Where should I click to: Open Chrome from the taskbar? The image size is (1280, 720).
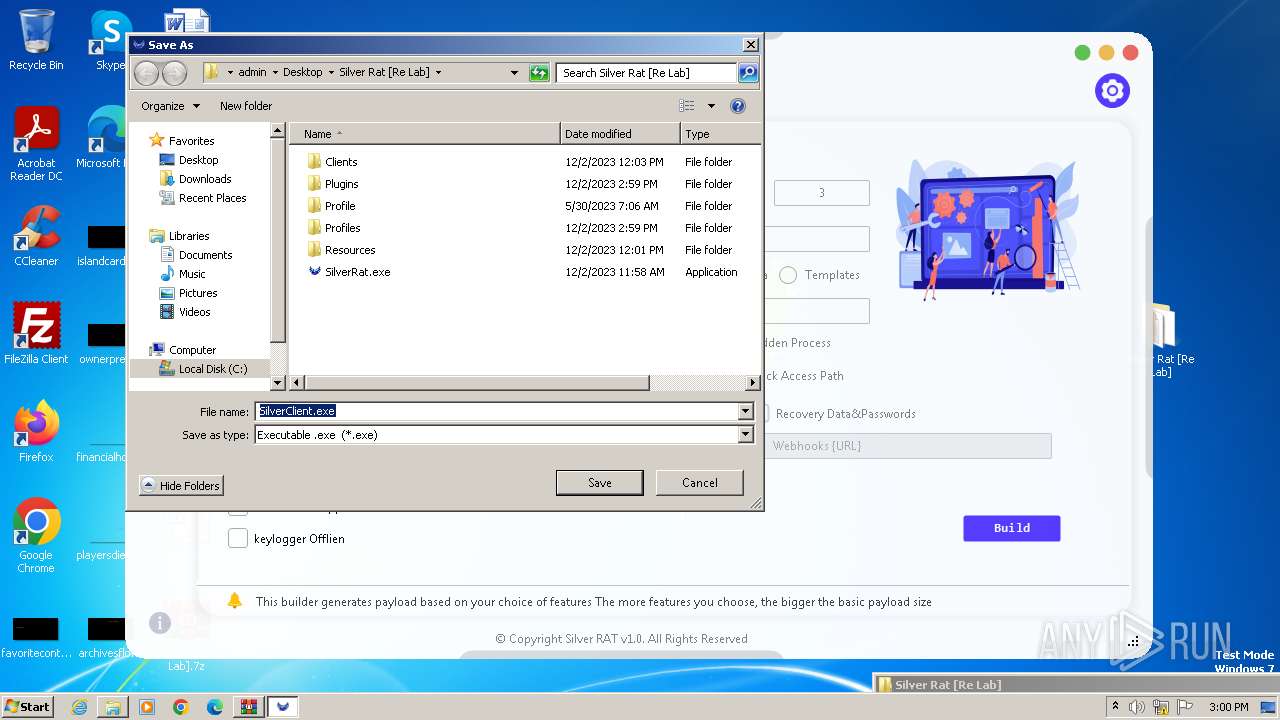pyautogui.click(x=181, y=707)
